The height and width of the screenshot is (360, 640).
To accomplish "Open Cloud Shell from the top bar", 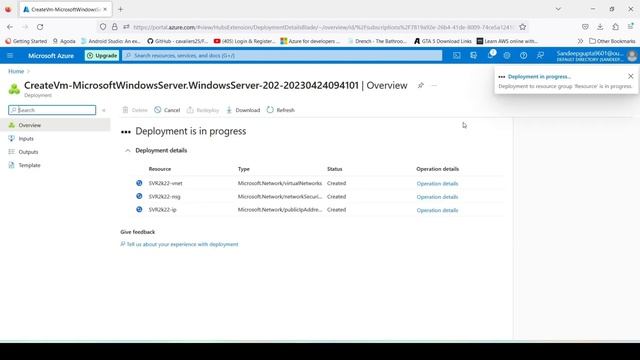I will pyautogui.click(x=457, y=56).
